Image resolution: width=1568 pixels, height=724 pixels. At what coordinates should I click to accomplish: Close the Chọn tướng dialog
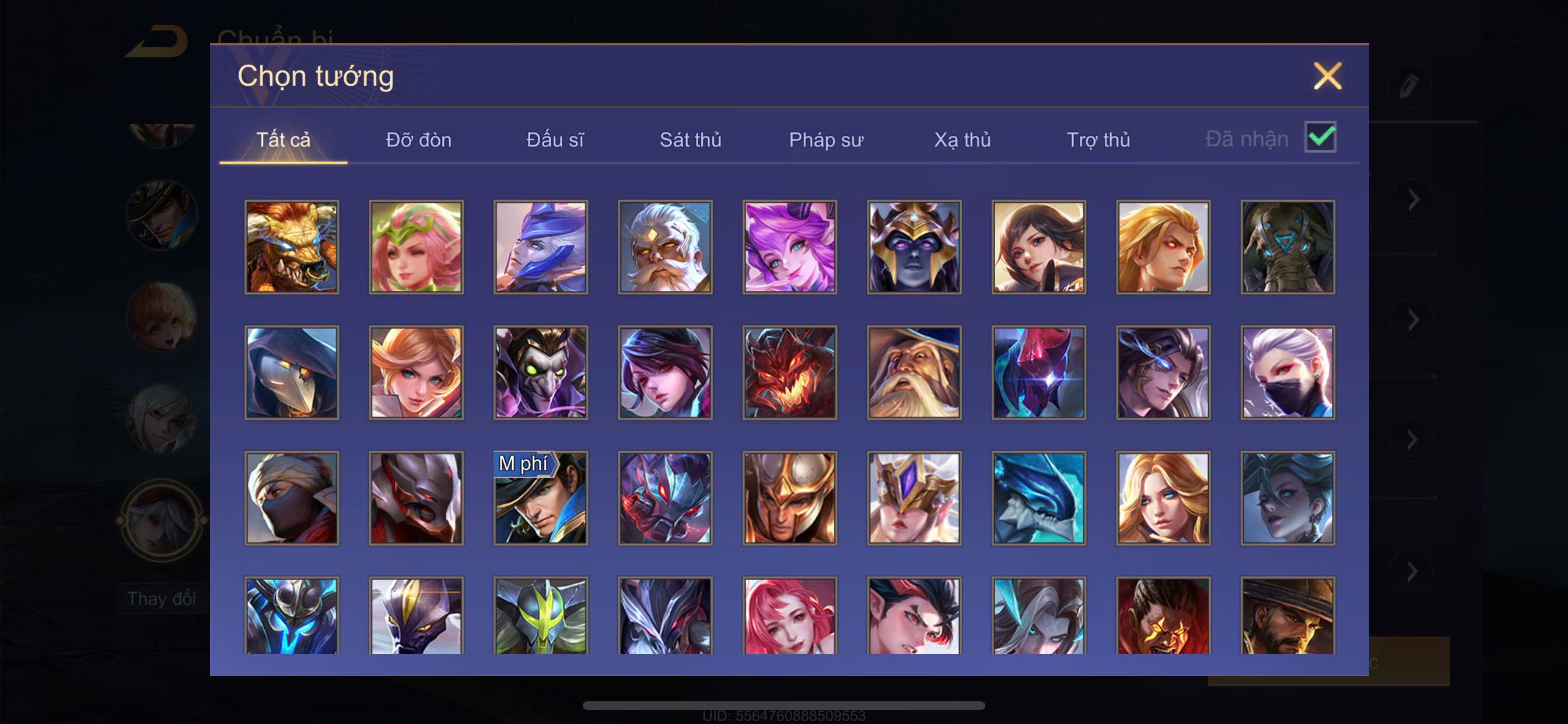[1327, 76]
